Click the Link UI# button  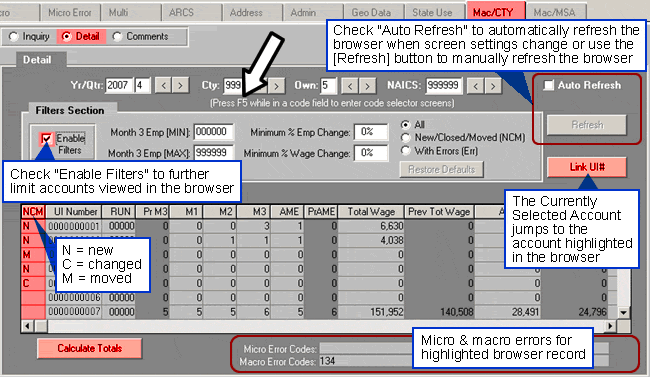pos(587,167)
